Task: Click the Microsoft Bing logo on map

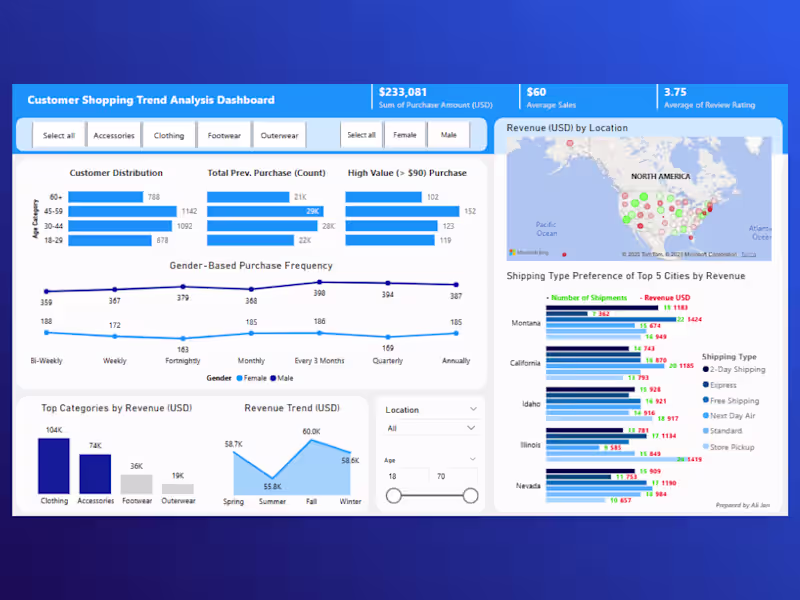Action: 529,252
